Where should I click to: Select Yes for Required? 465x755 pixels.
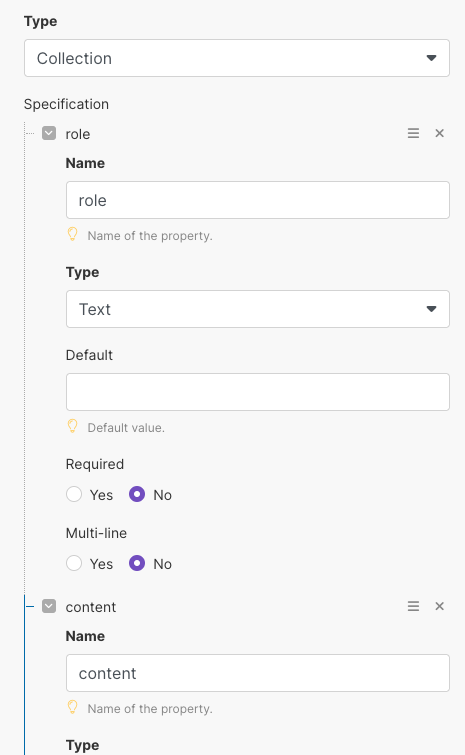(x=74, y=495)
